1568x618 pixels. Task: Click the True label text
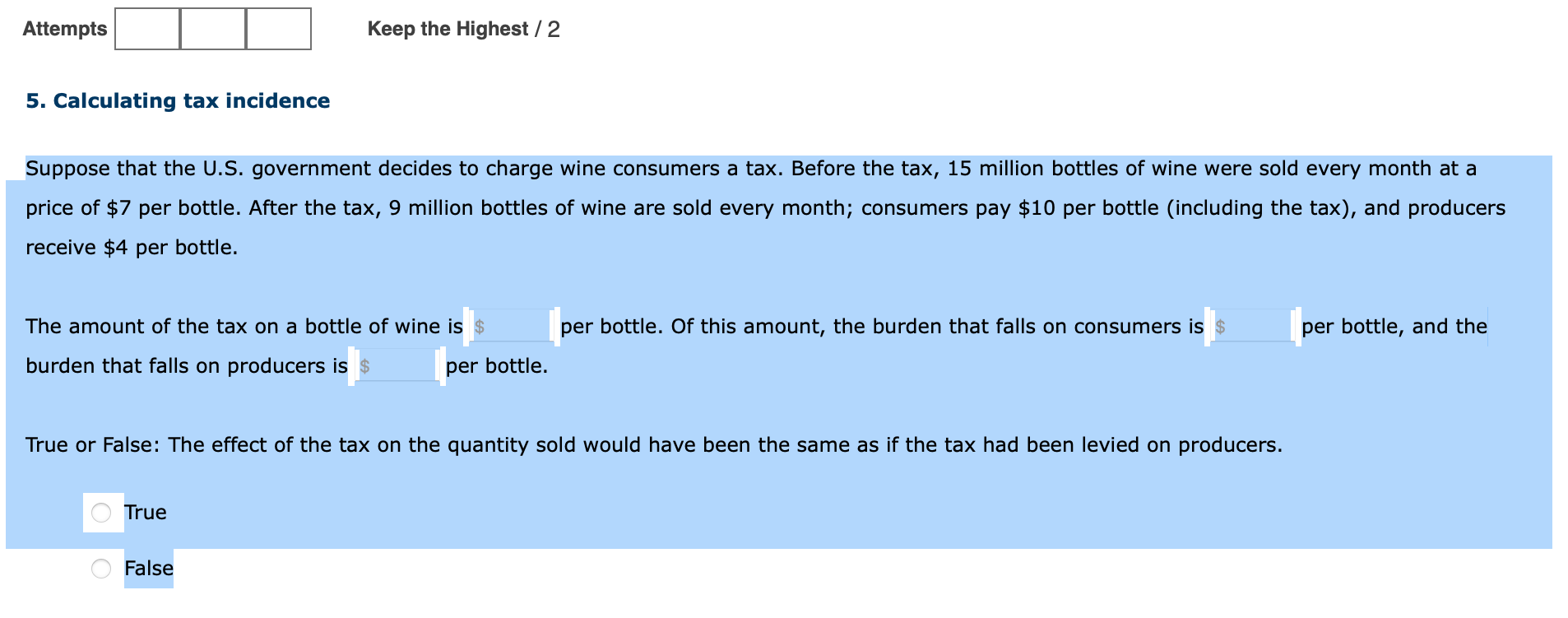[145, 512]
